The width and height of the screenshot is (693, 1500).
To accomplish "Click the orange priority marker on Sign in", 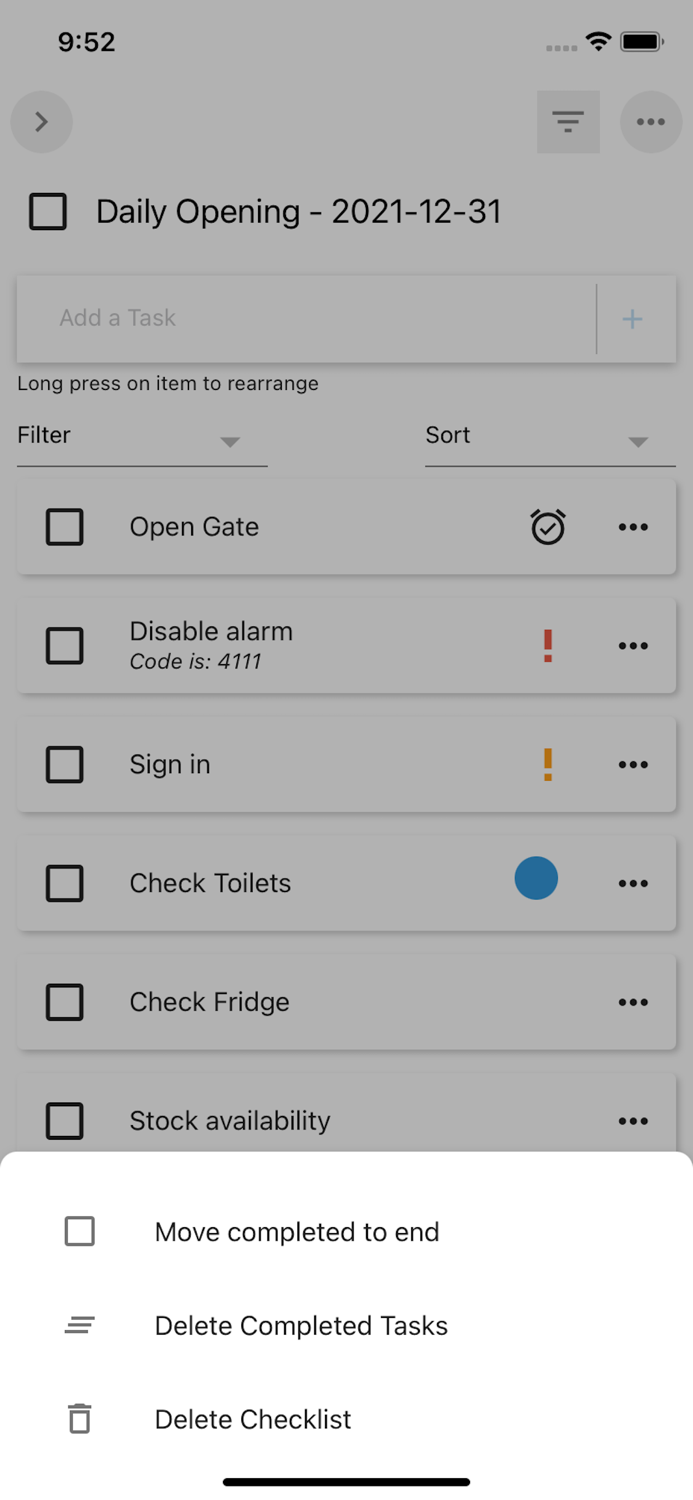I will [x=547, y=764].
